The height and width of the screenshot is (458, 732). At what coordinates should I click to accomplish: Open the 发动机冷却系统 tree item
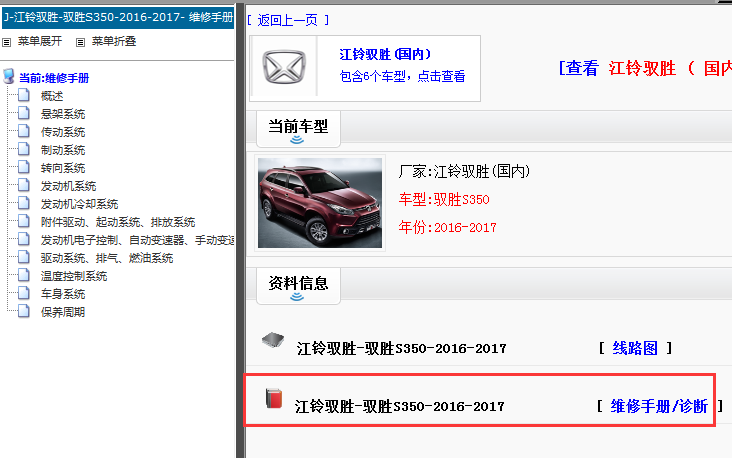click(x=79, y=204)
